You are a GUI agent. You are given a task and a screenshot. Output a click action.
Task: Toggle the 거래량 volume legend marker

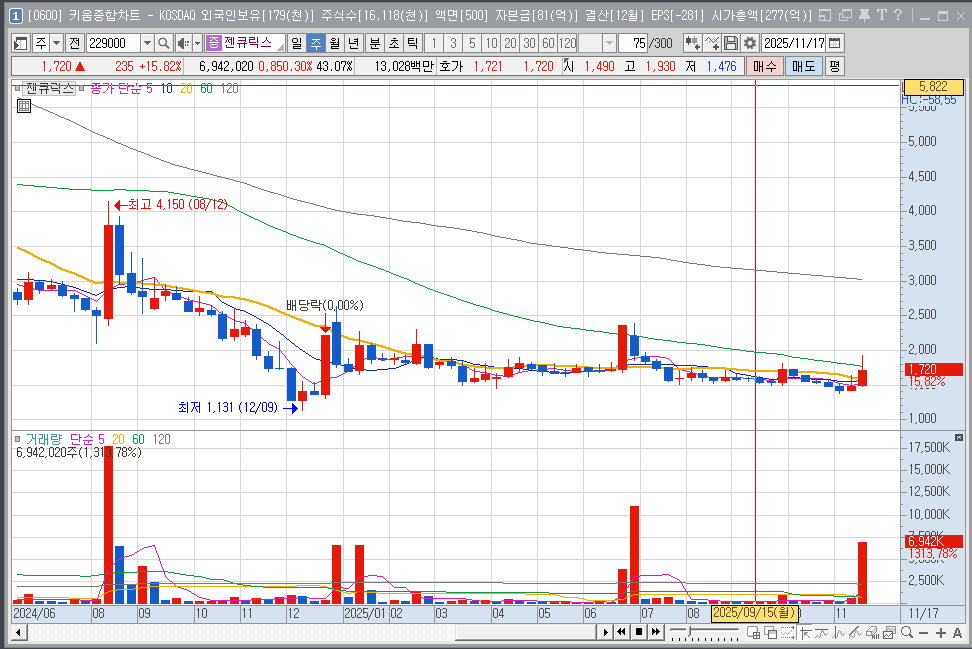click(17, 439)
